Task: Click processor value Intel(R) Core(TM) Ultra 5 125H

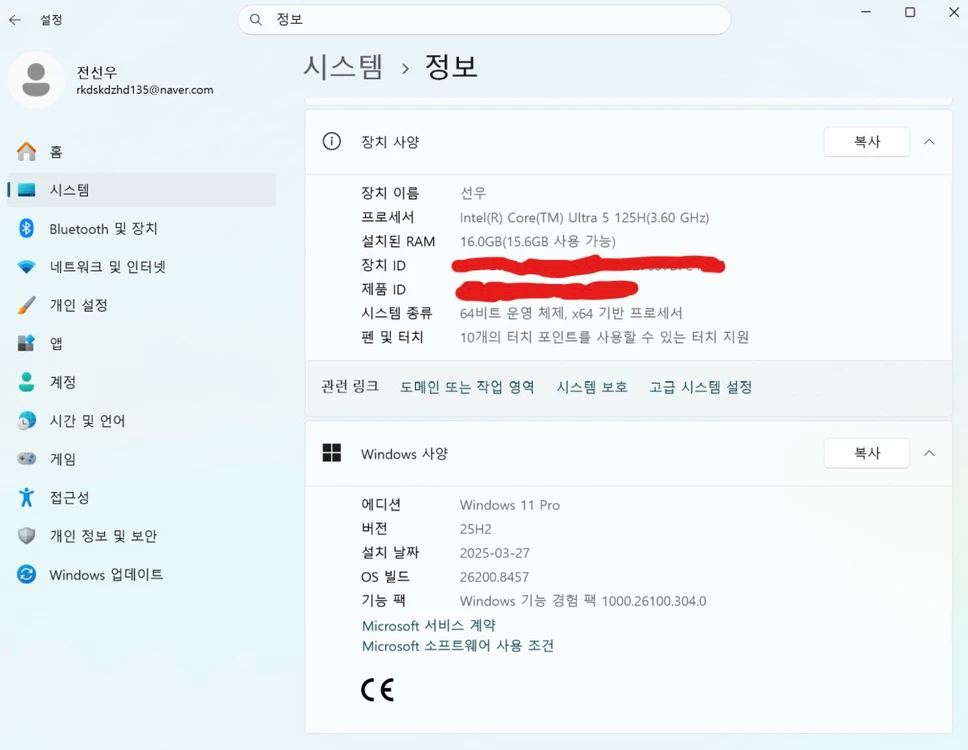Action: [584, 217]
